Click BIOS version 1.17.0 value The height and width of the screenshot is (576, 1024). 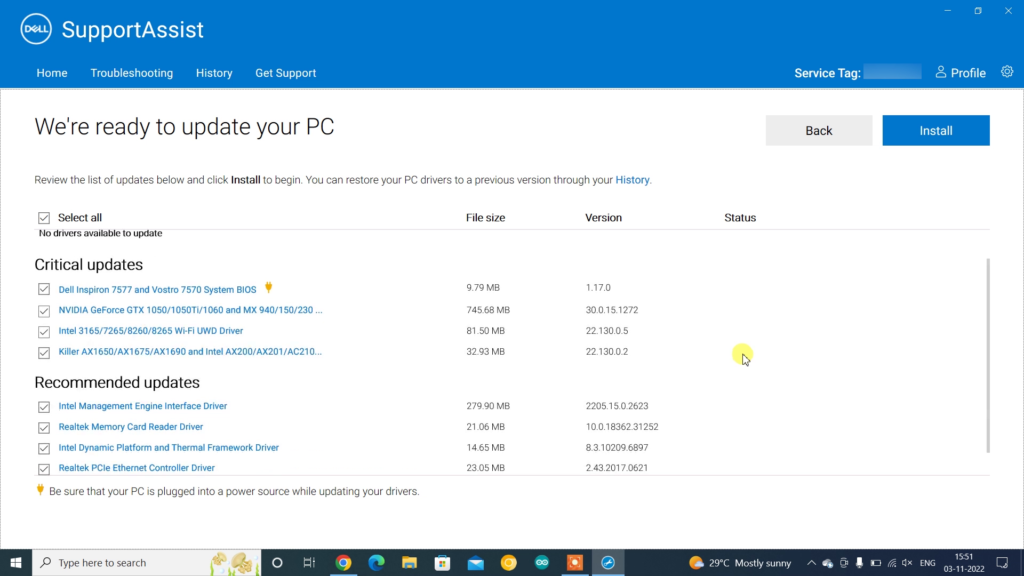pyautogui.click(x=598, y=287)
